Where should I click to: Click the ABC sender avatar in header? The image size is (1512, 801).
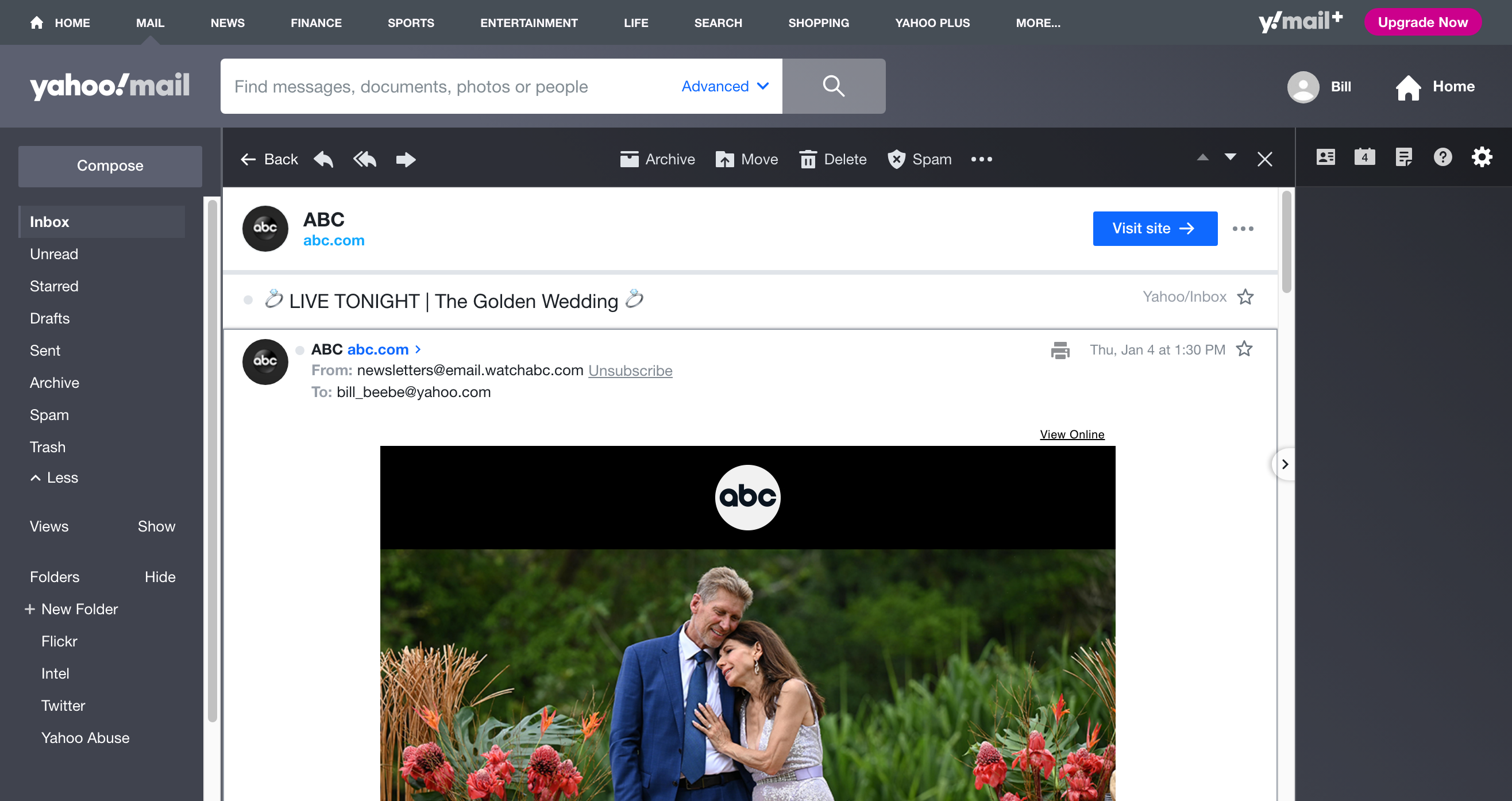(x=265, y=229)
